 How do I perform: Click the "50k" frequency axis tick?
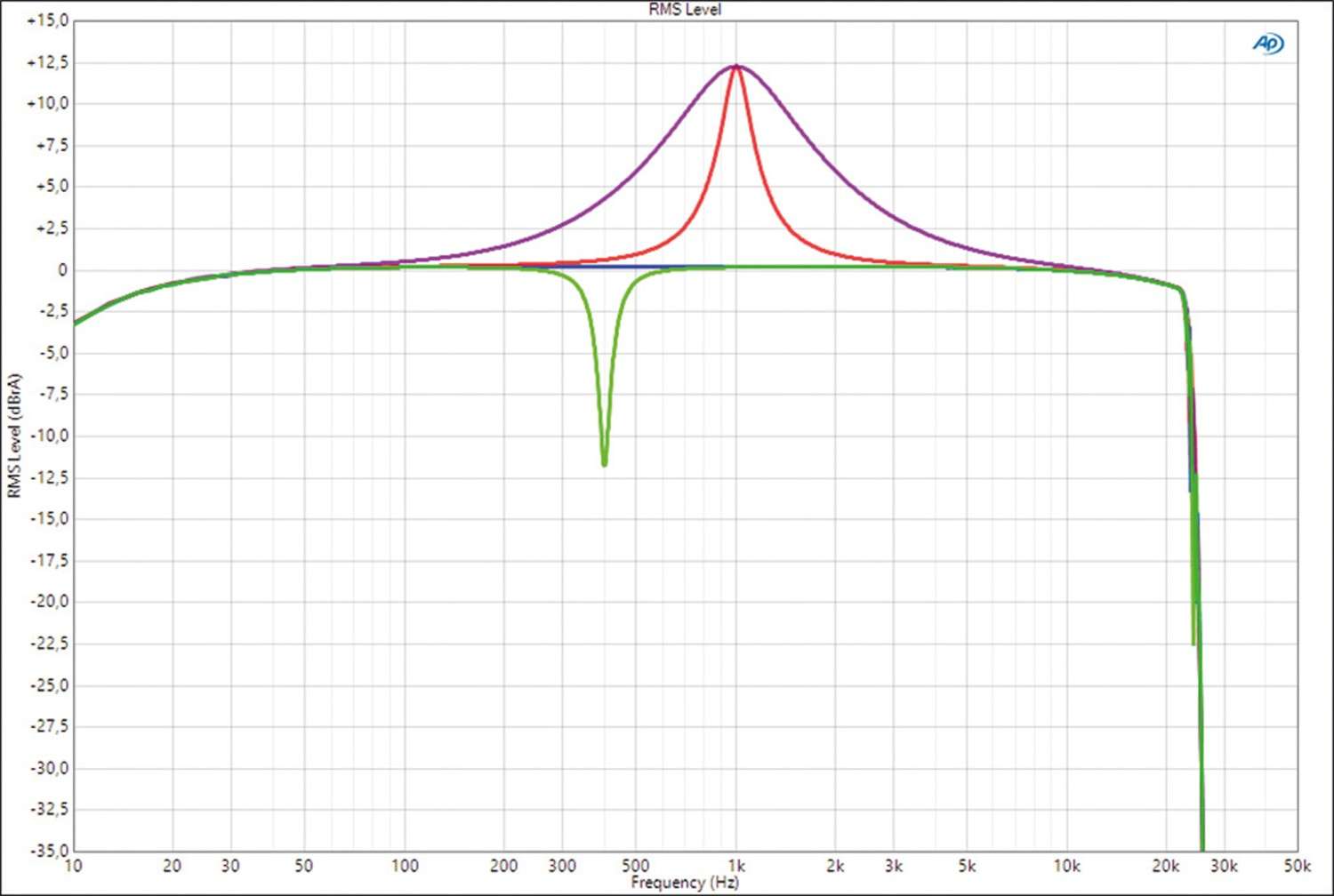click(1298, 866)
